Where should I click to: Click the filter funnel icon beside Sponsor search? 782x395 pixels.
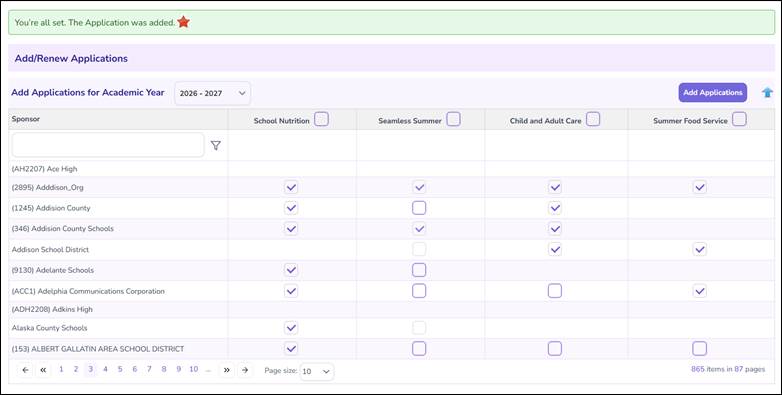point(215,146)
